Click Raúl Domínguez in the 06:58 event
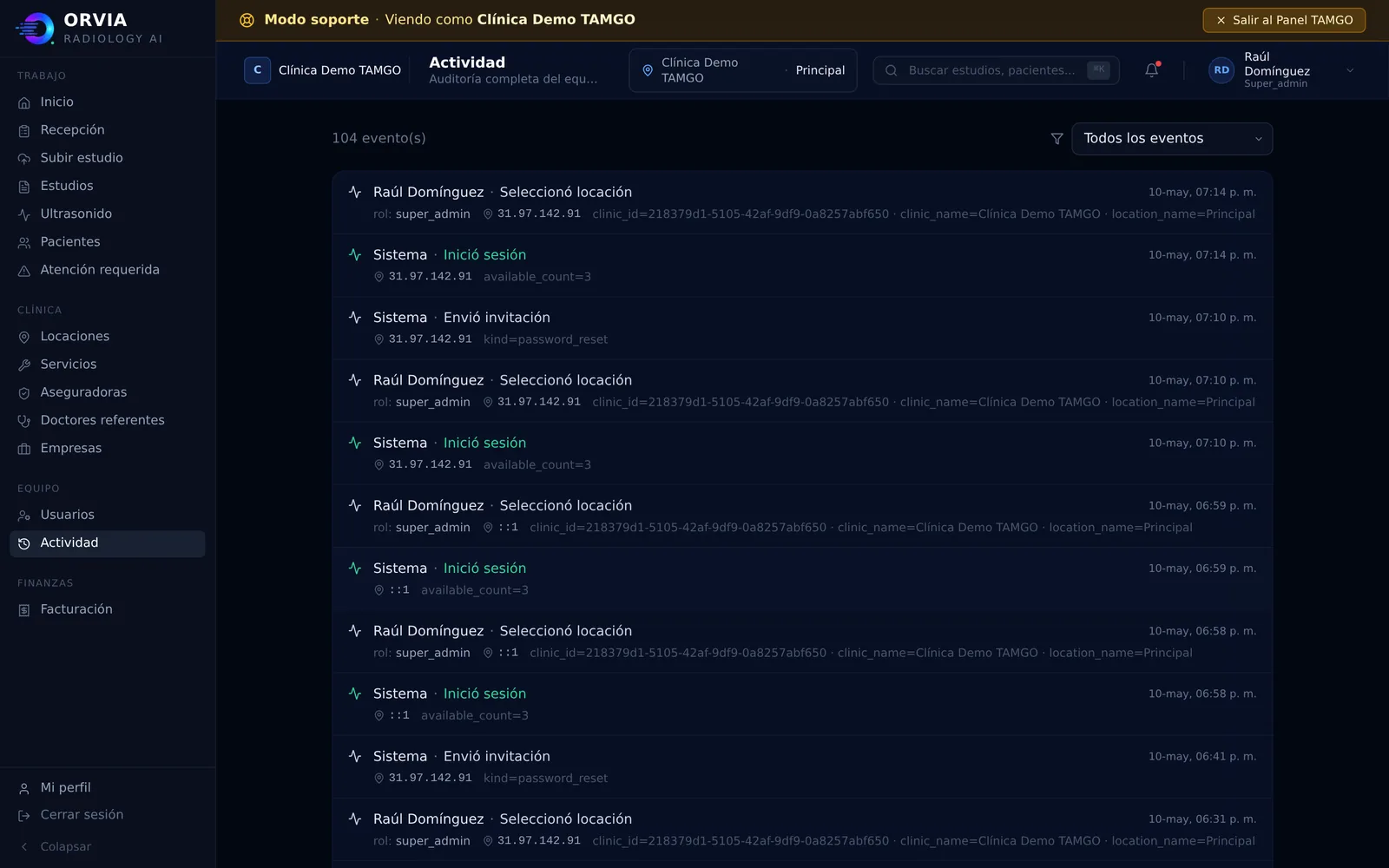1389x868 pixels. pyautogui.click(x=429, y=631)
